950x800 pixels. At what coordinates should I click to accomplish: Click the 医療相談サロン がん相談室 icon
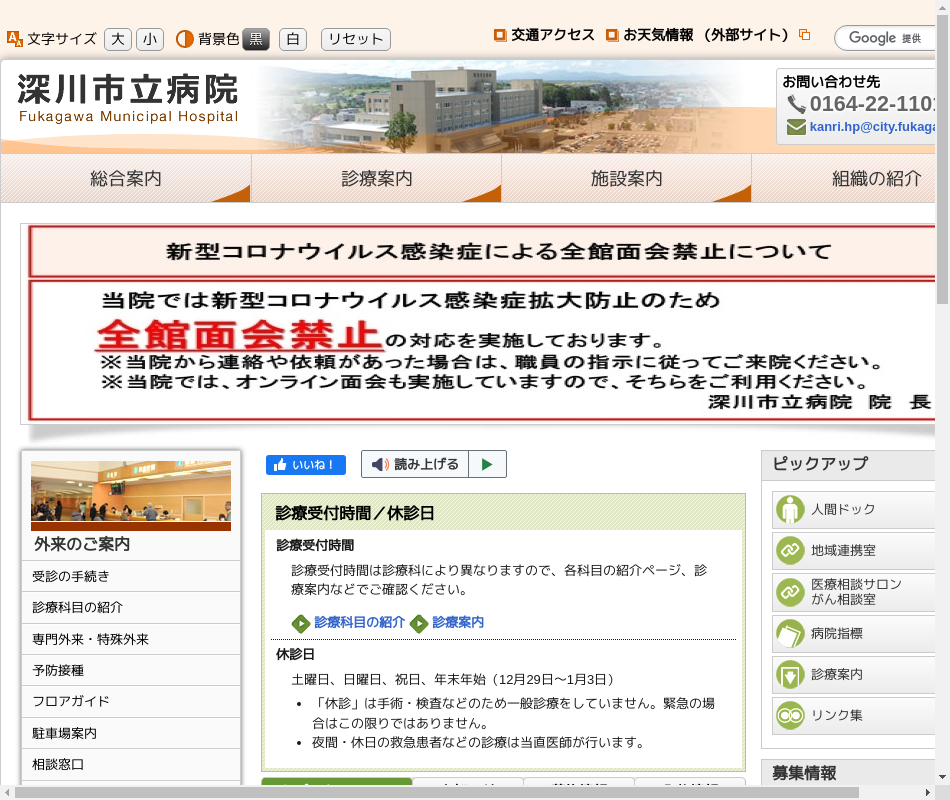click(790, 592)
